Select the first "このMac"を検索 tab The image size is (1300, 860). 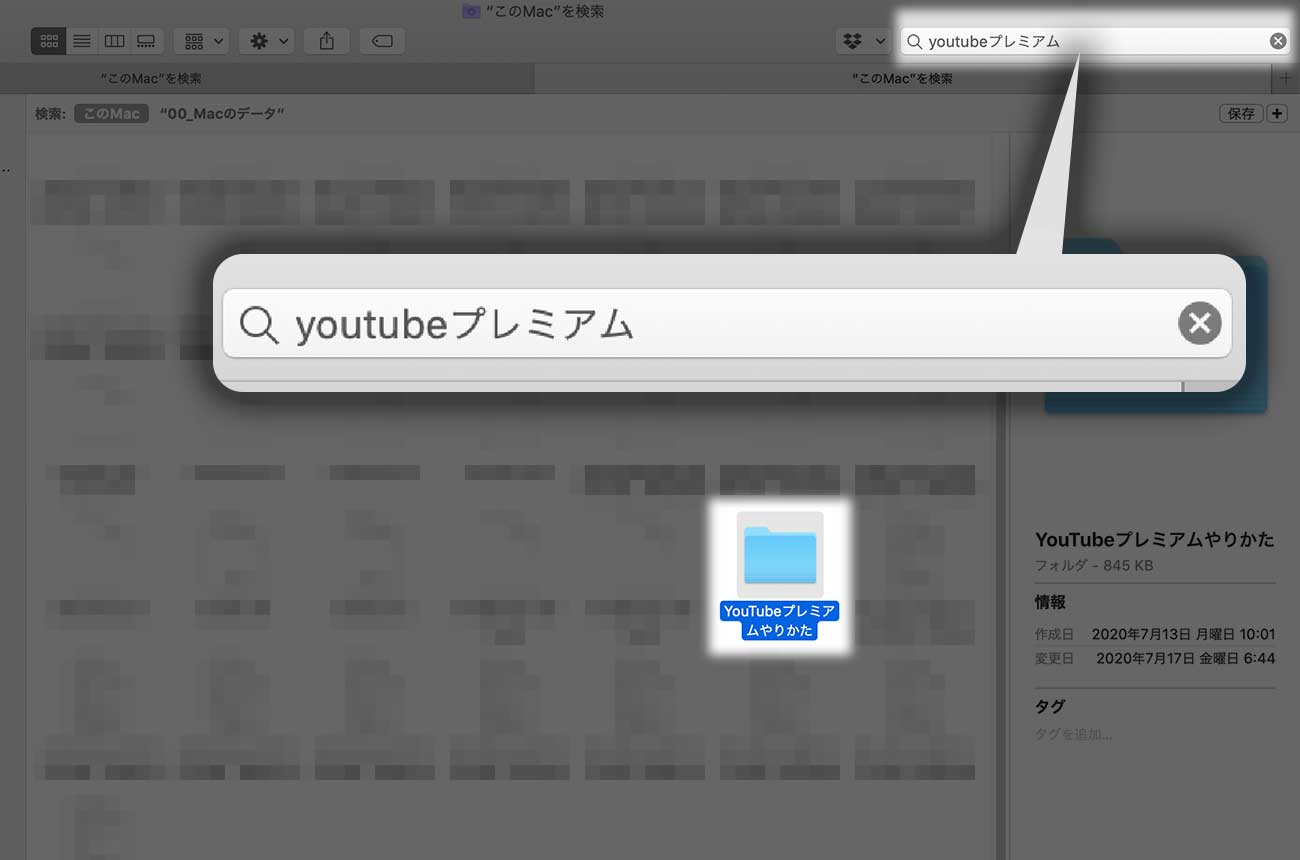click(x=267, y=78)
